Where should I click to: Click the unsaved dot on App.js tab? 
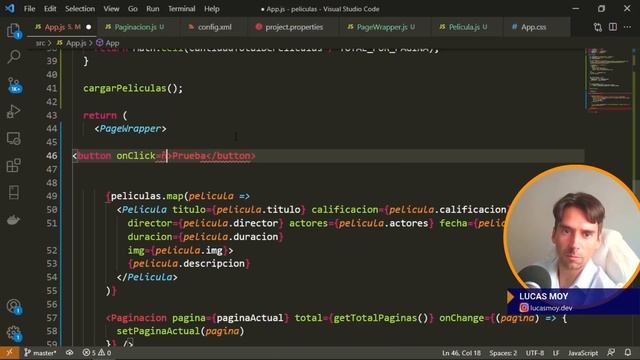(x=89, y=27)
